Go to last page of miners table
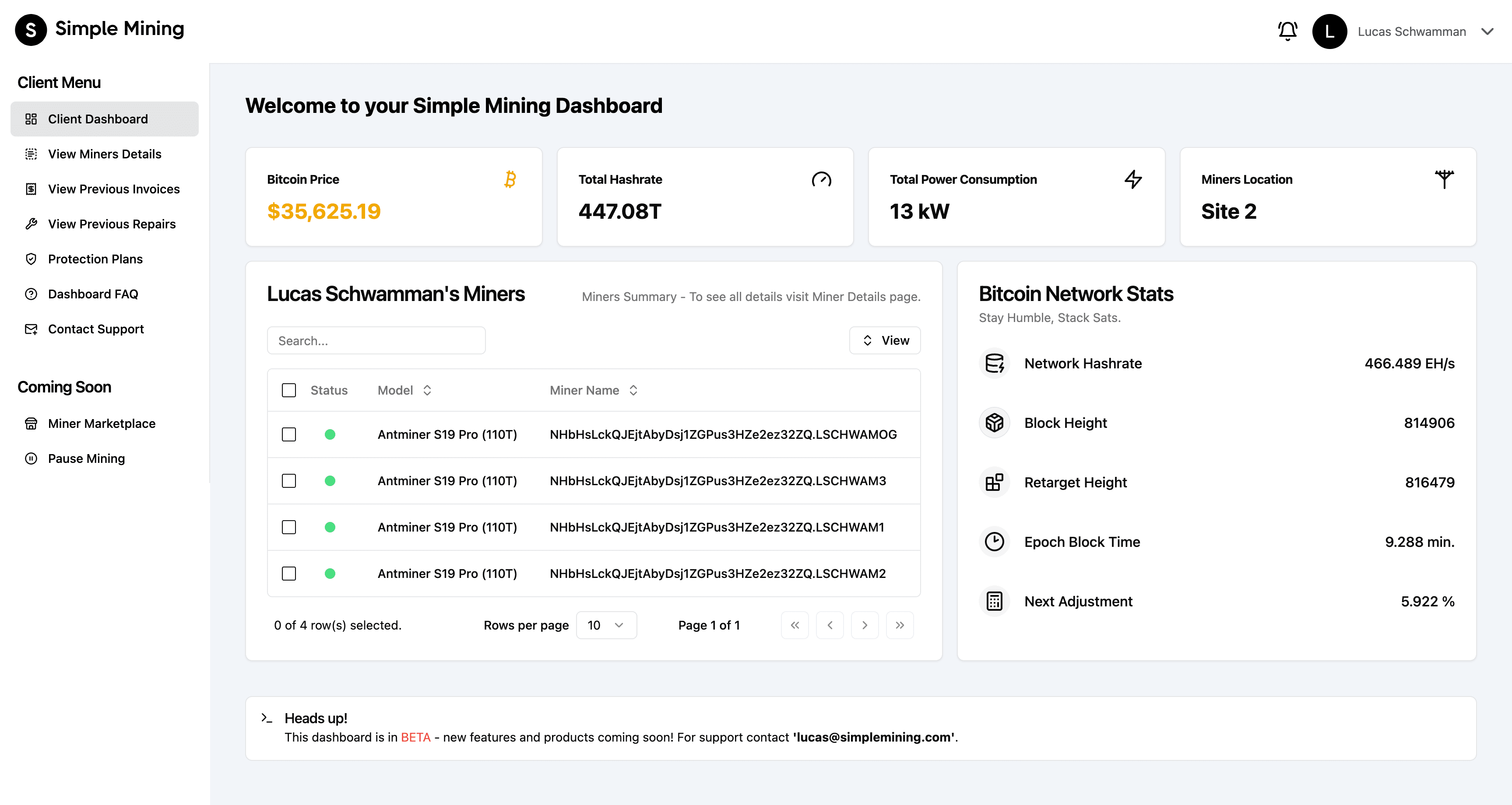Image resolution: width=1512 pixels, height=805 pixels. (900, 625)
